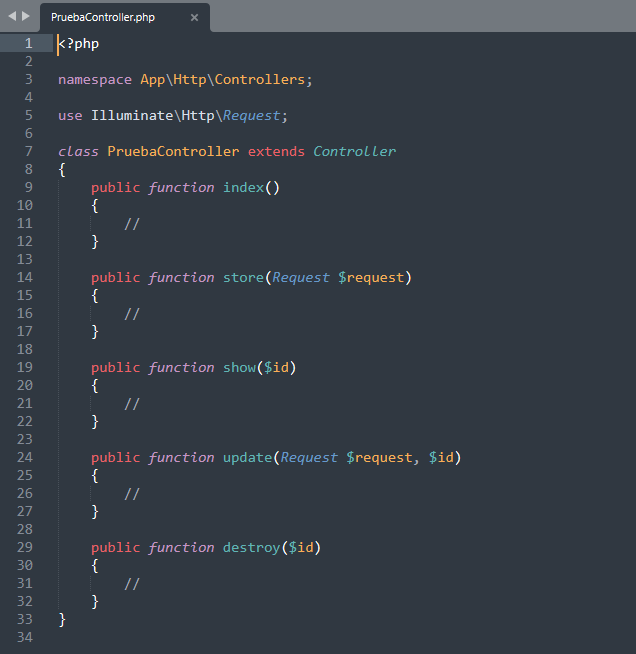This screenshot has width=636, height=654.
Task: Click the right tab navigation arrow
Action: point(26,16)
